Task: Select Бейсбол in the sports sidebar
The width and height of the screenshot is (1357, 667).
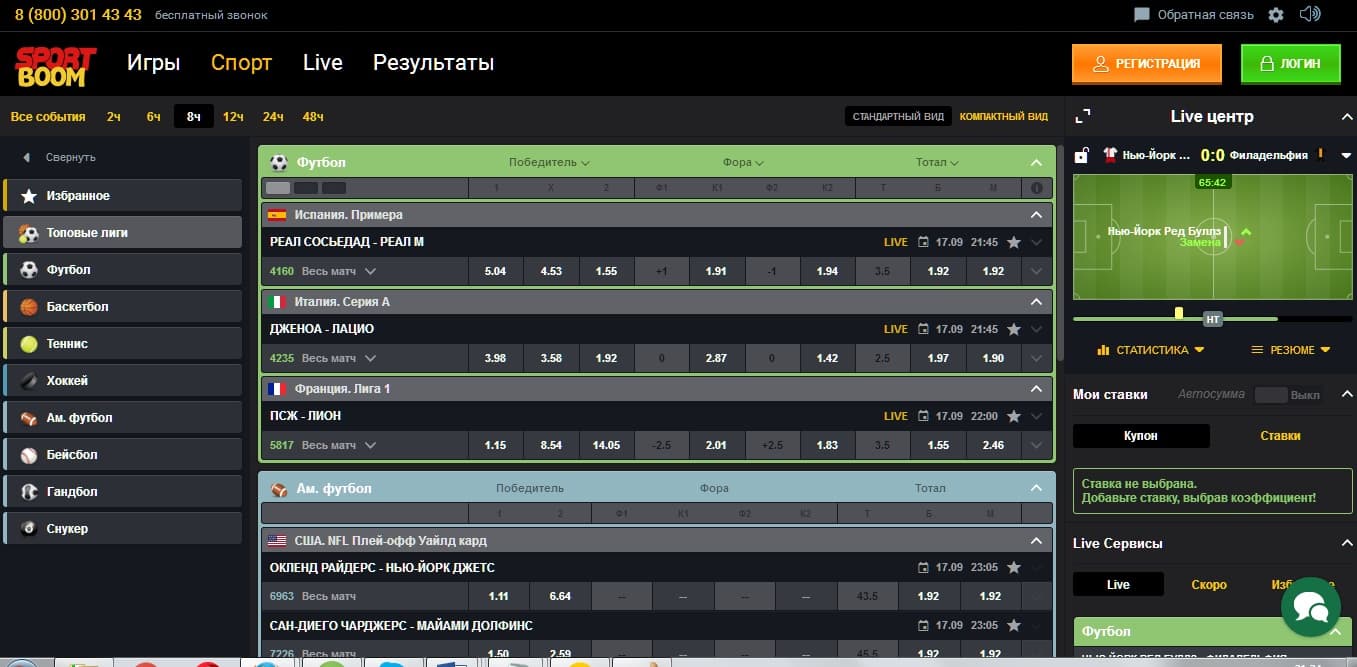Action: click(123, 455)
